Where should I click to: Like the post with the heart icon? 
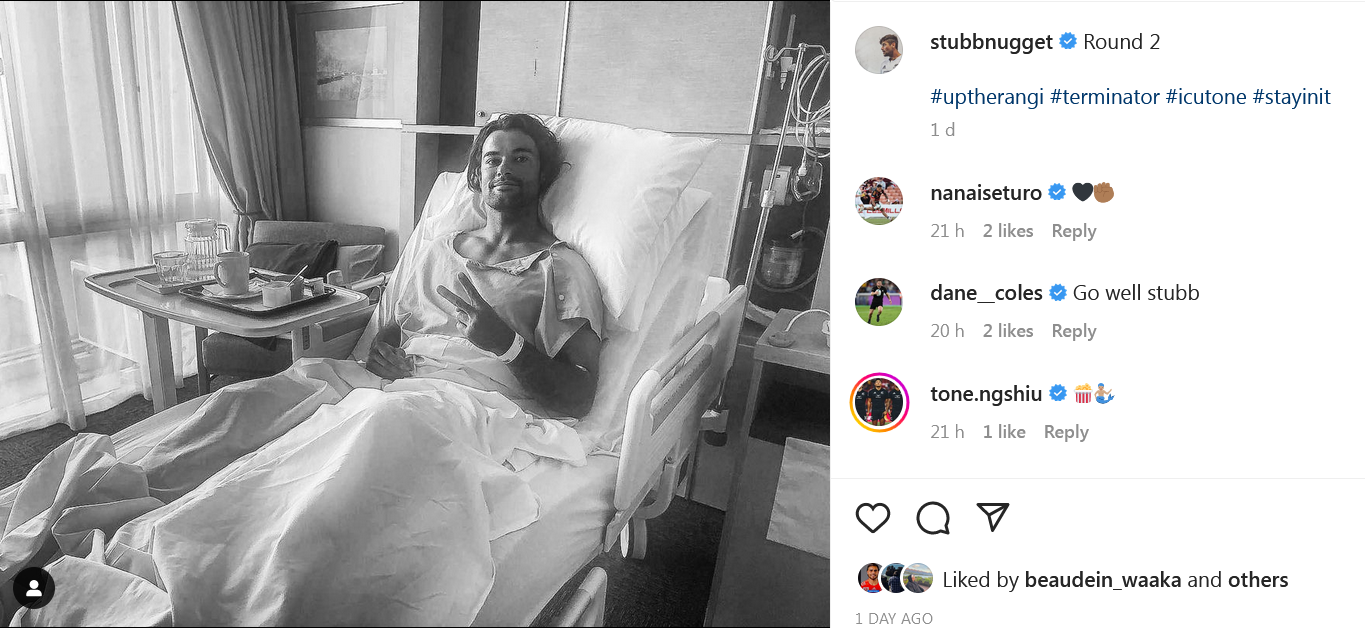point(873,517)
